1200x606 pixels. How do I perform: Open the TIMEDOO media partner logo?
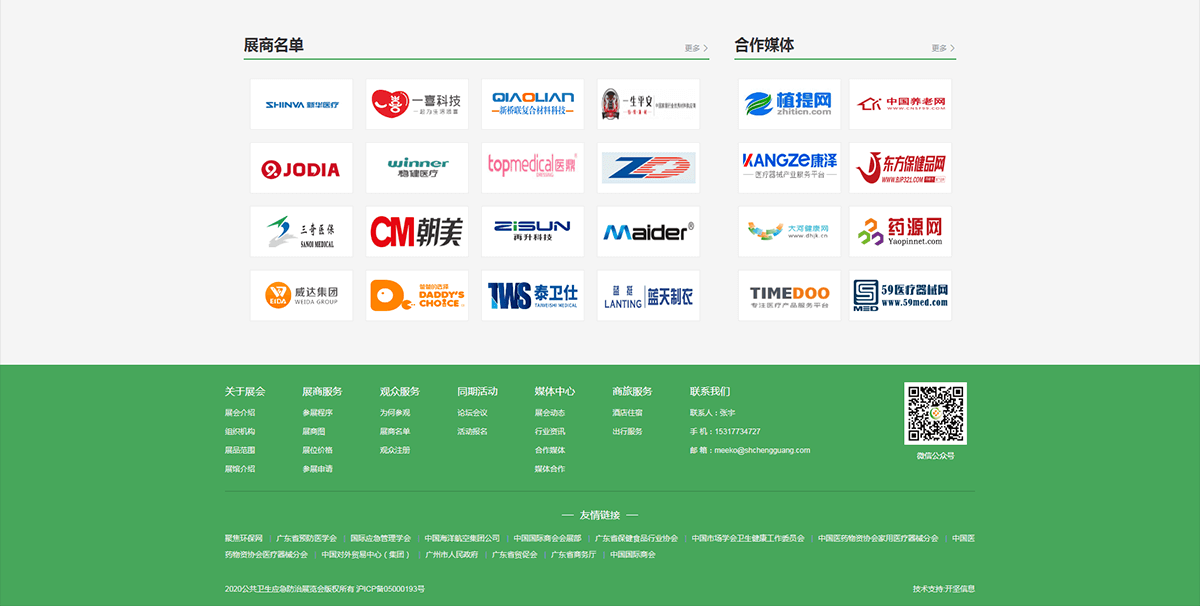click(x=790, y=296)
